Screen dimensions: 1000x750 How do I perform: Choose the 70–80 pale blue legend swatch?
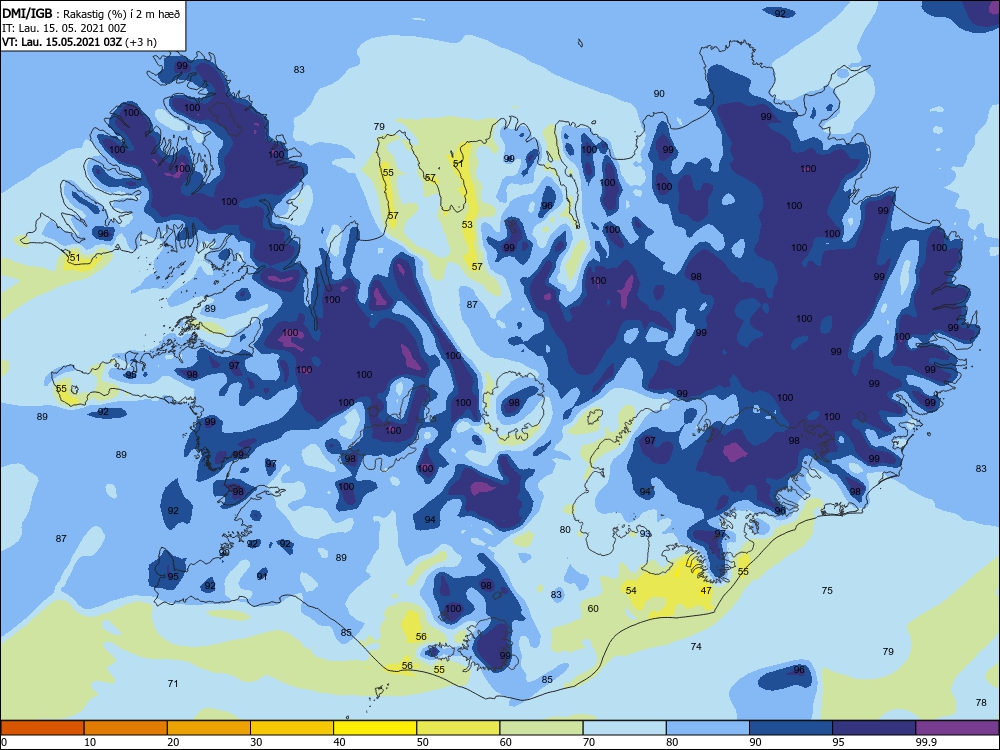tap(625, 728)
